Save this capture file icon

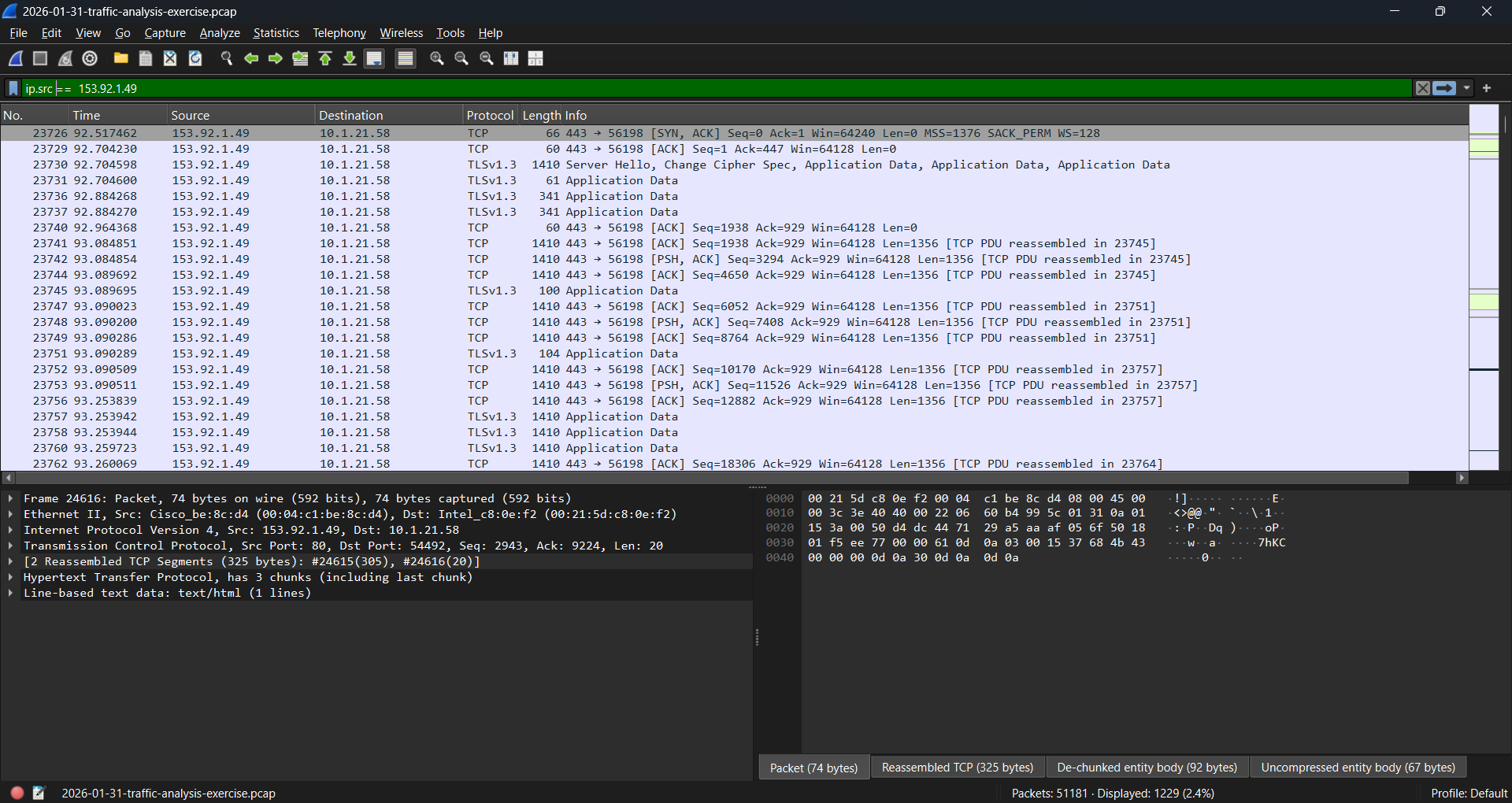click(x=146, y=58)
